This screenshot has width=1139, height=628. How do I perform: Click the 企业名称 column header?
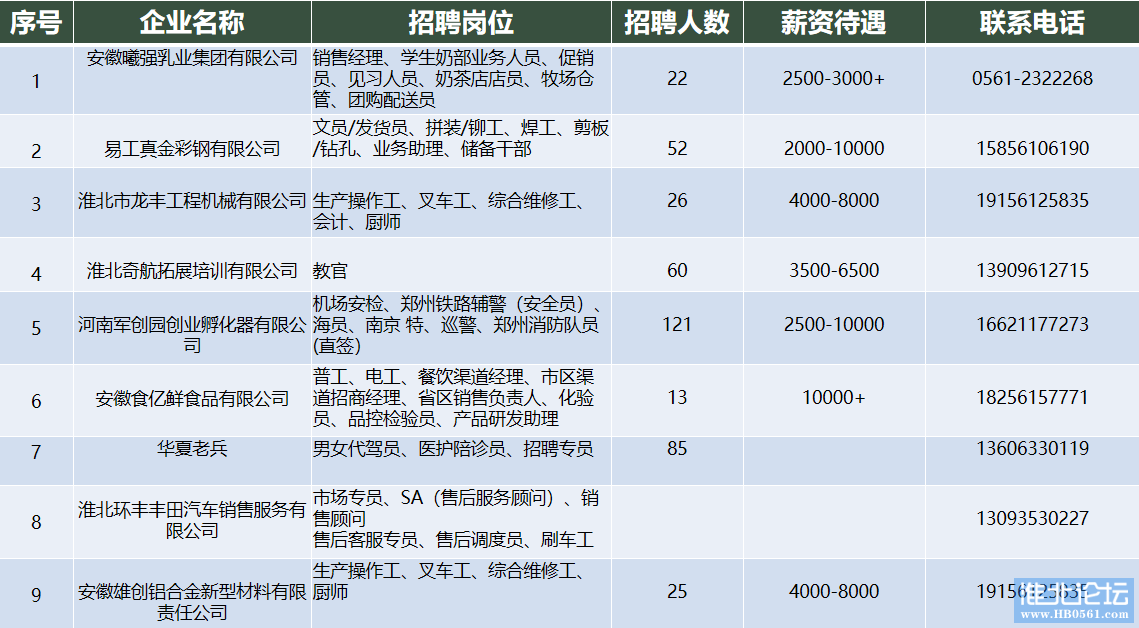[192, 23]
